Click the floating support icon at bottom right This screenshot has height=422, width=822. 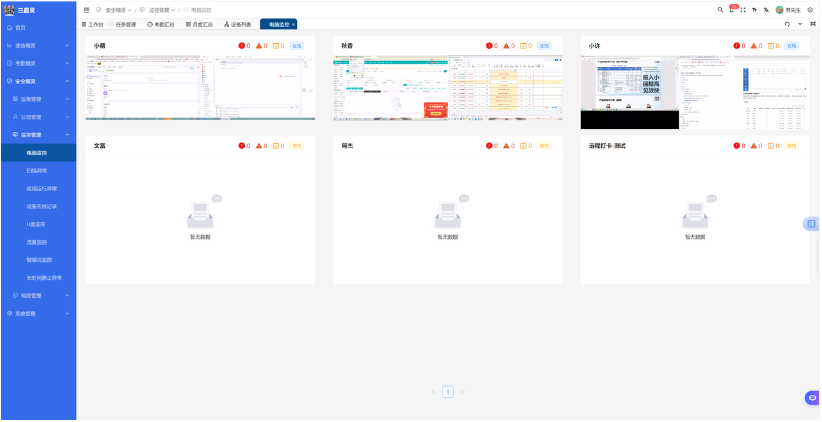812,398
